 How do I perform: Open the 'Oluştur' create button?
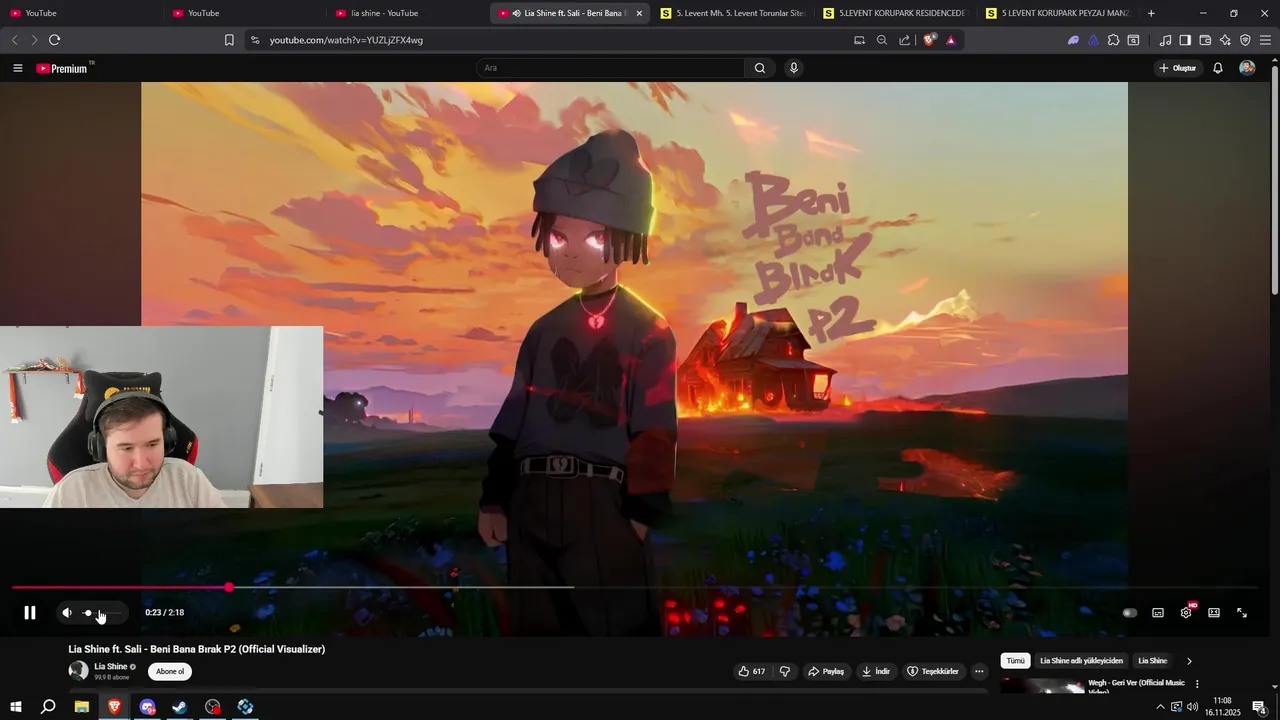(1178, 68)
